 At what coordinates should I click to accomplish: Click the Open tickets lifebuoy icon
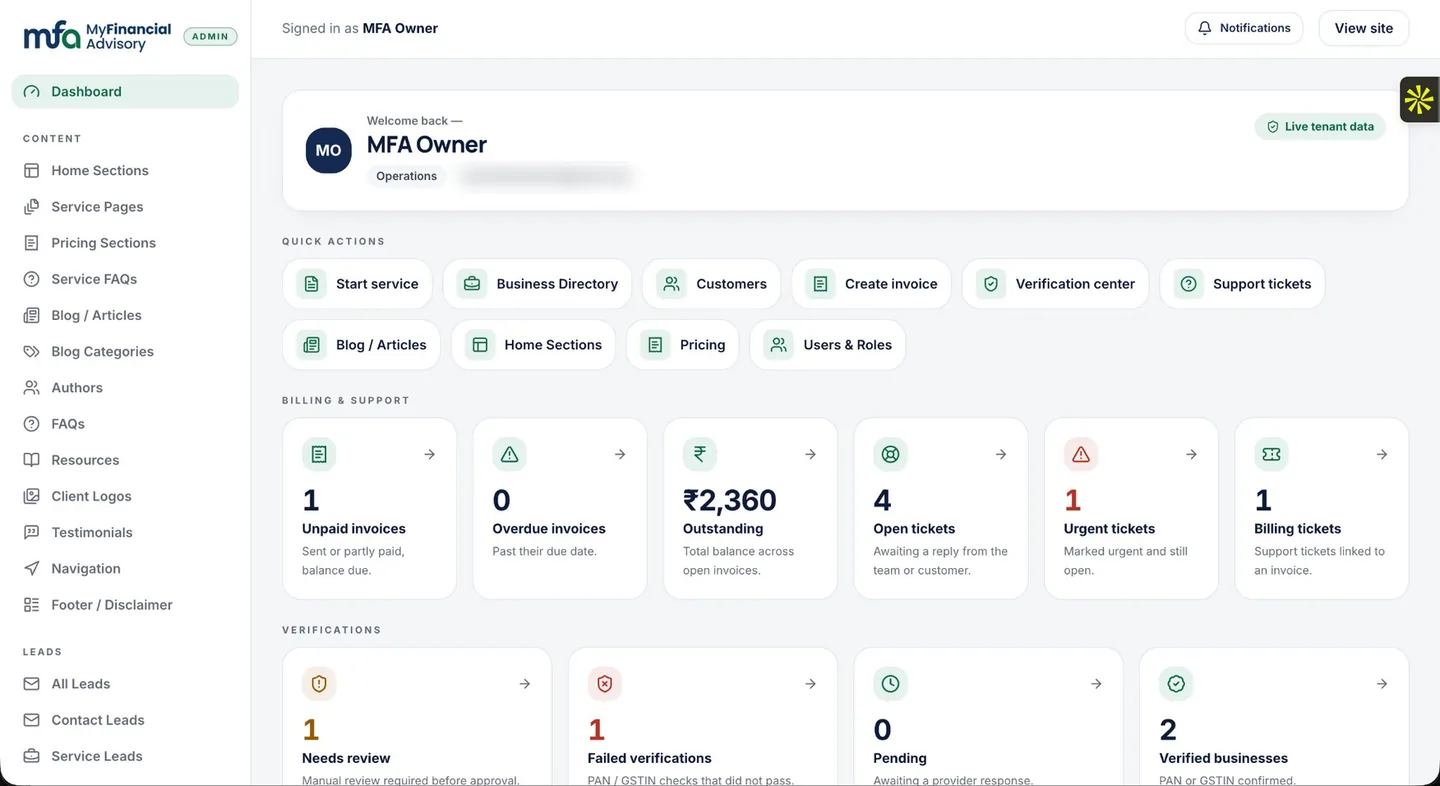(x=890, y=454)
